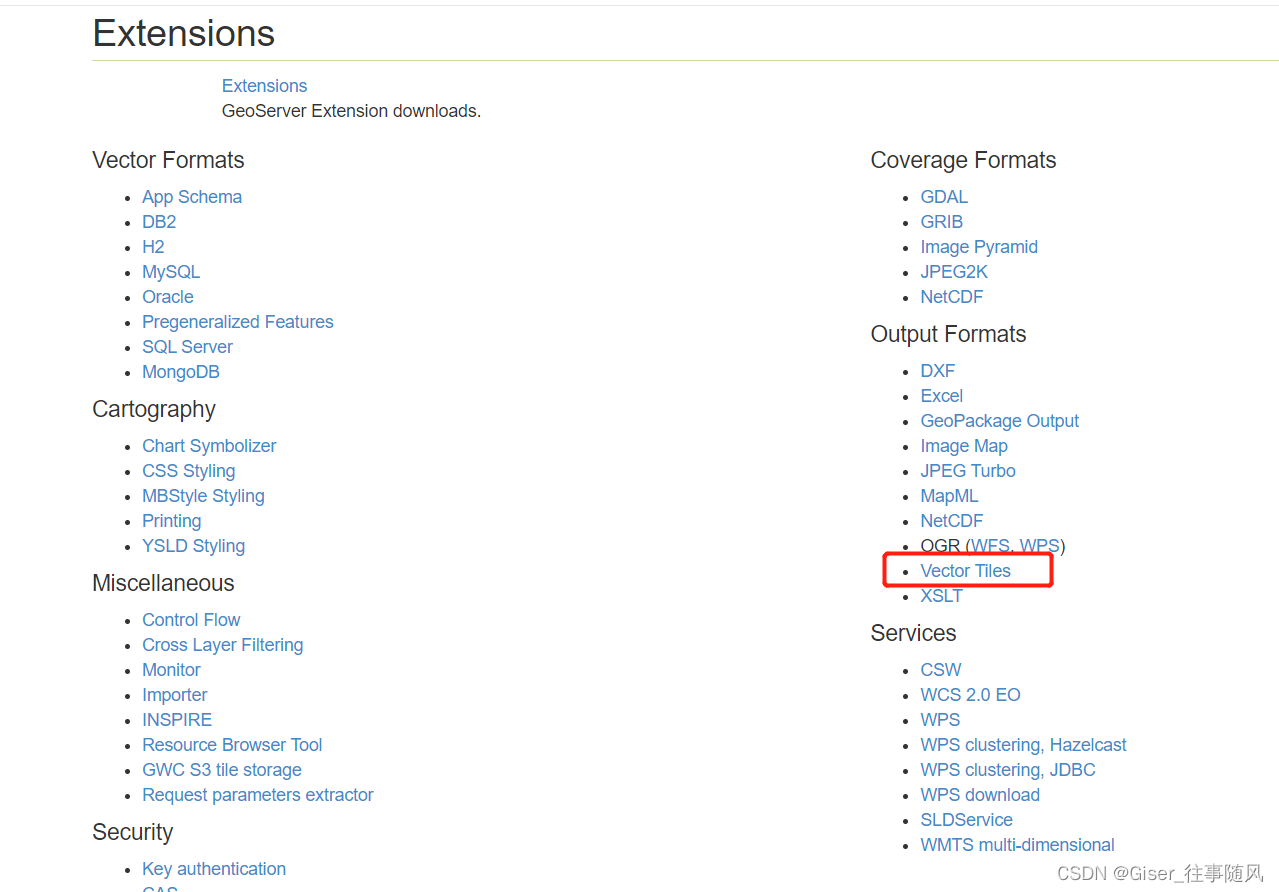Click the Extensions breadcrumb link
This screenshot has height=892, width=1279.
(264, 86)
